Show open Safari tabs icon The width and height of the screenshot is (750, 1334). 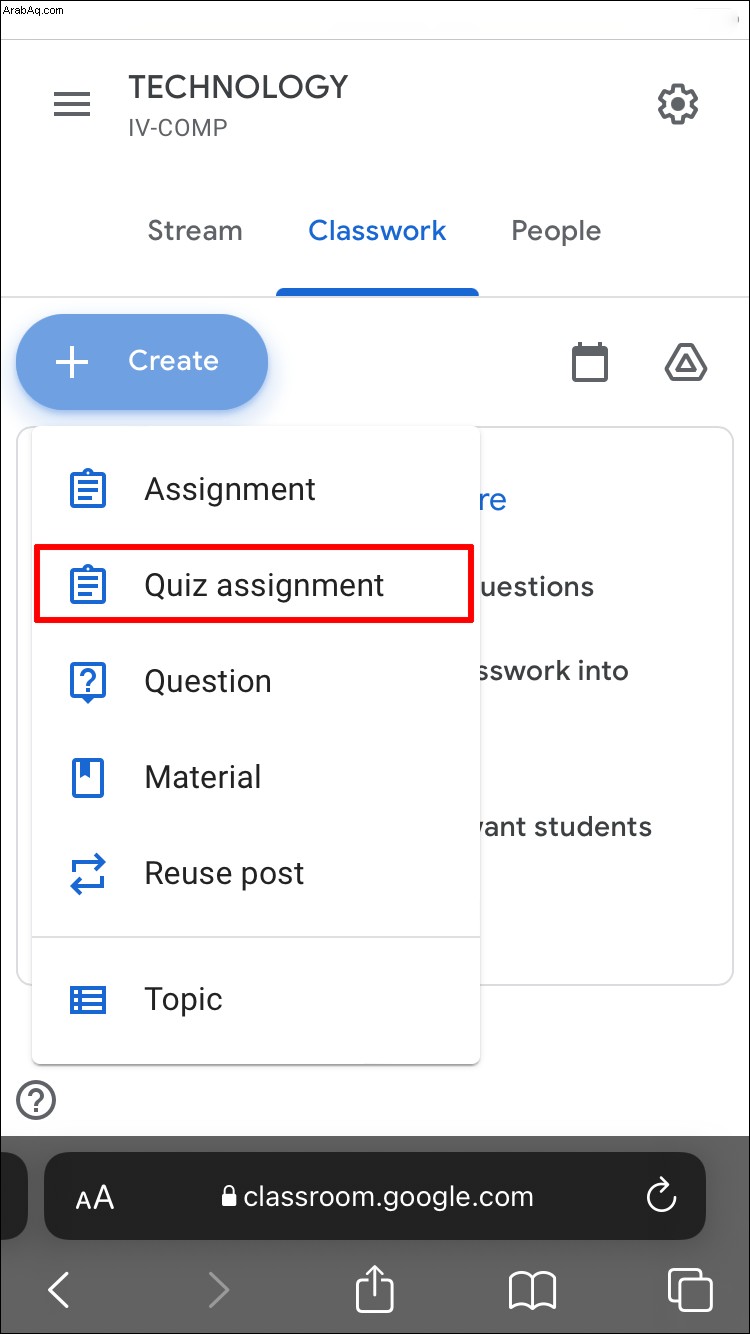pos(690,1290)
